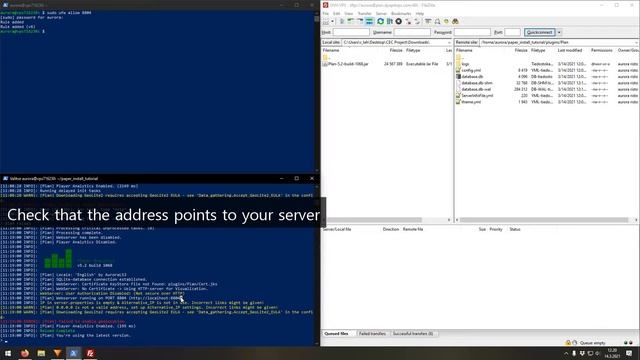This screenshot has width=640, height=360.
Task: Open the orange cone app in taskbar
Action: click(x=58, y=353)
